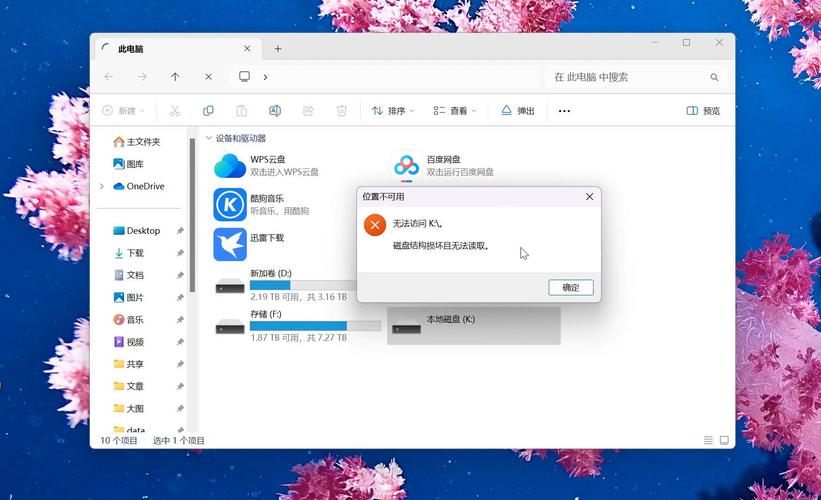Open 百度网盘 icon
Viewport: 821px width, 500px height.
click(x=406, y=165)
